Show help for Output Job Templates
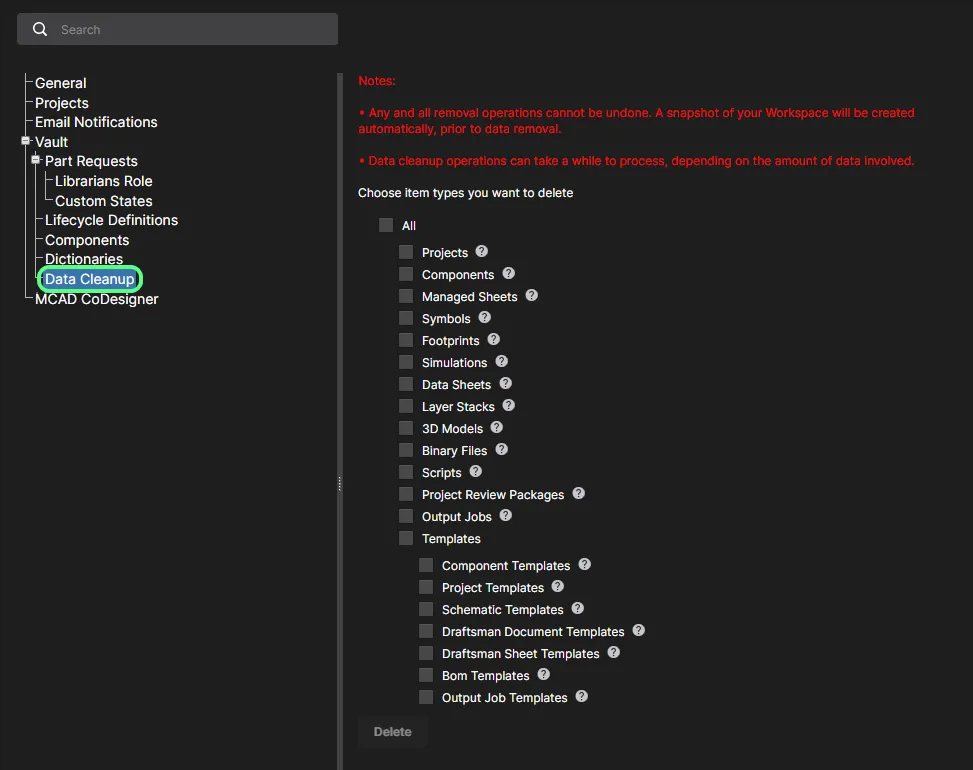 tap(582, 697)
